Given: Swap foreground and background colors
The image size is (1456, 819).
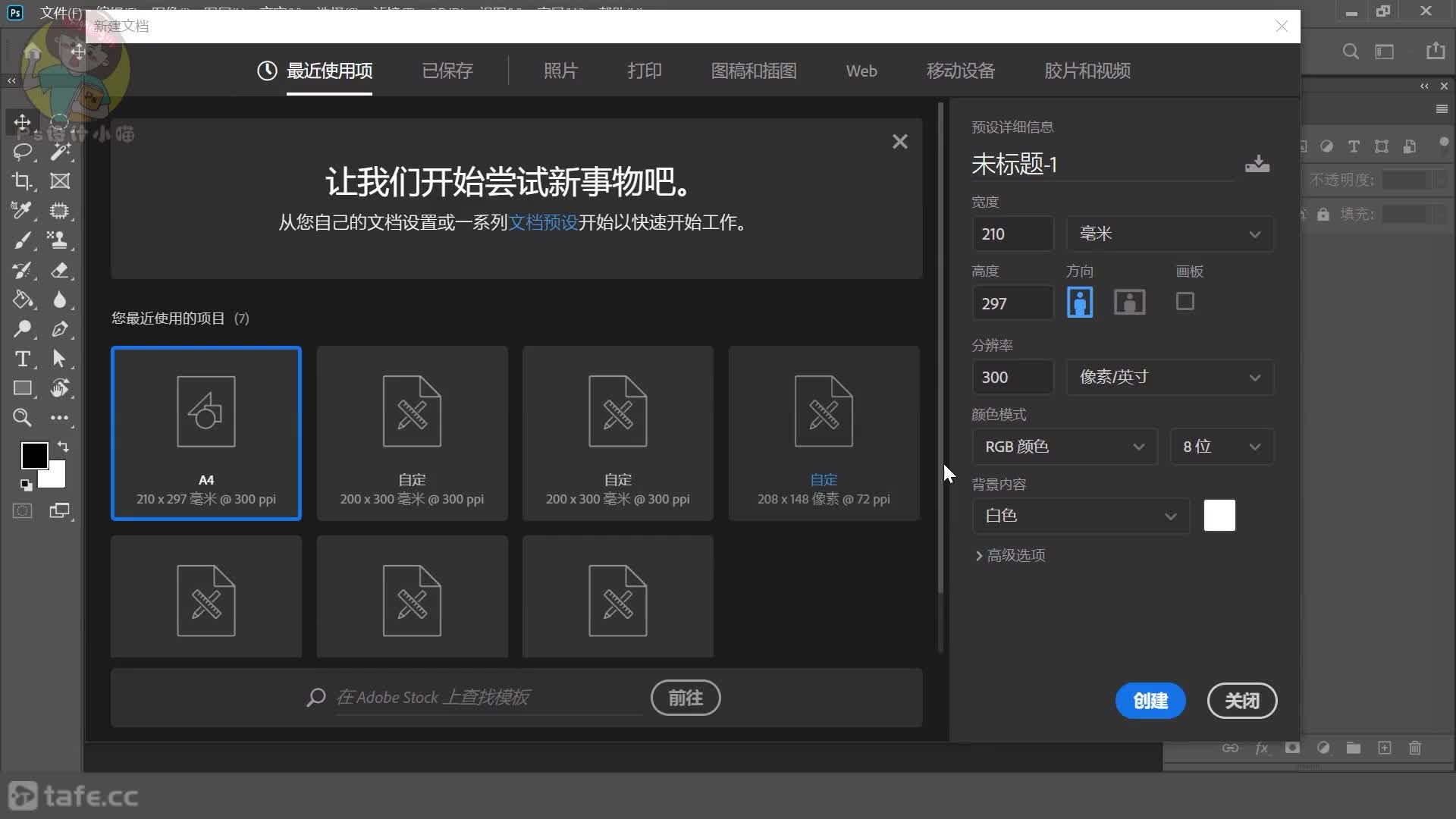Looking at the screenshot, I should [63, 447].
